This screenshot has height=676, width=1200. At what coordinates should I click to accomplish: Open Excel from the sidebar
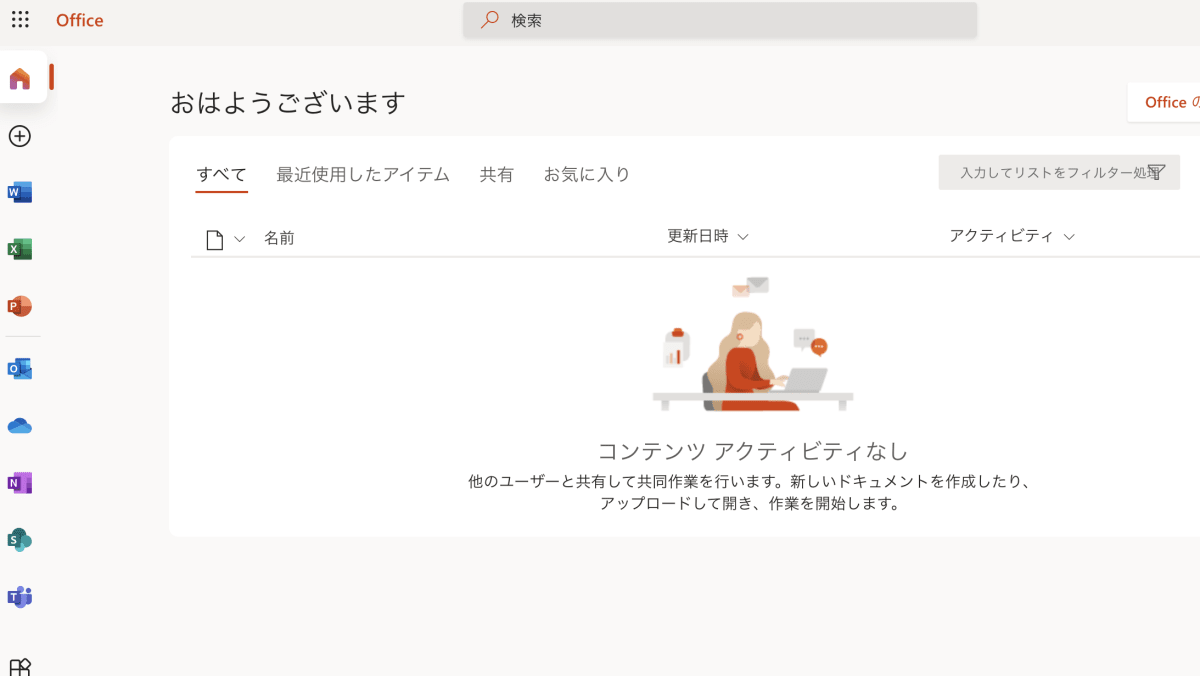click(x=20, y=250)
